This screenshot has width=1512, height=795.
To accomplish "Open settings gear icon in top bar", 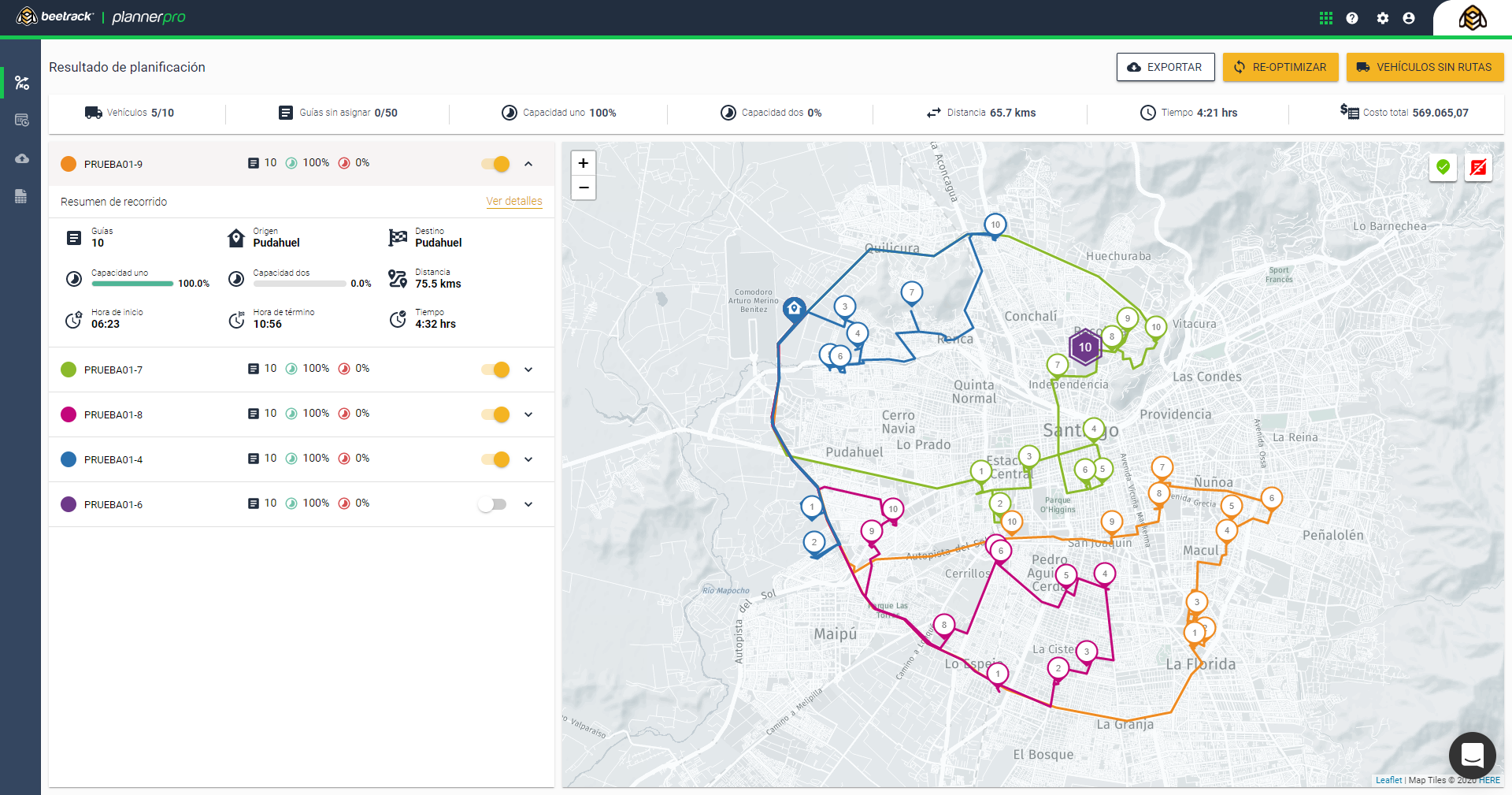I will (1383, 18).
